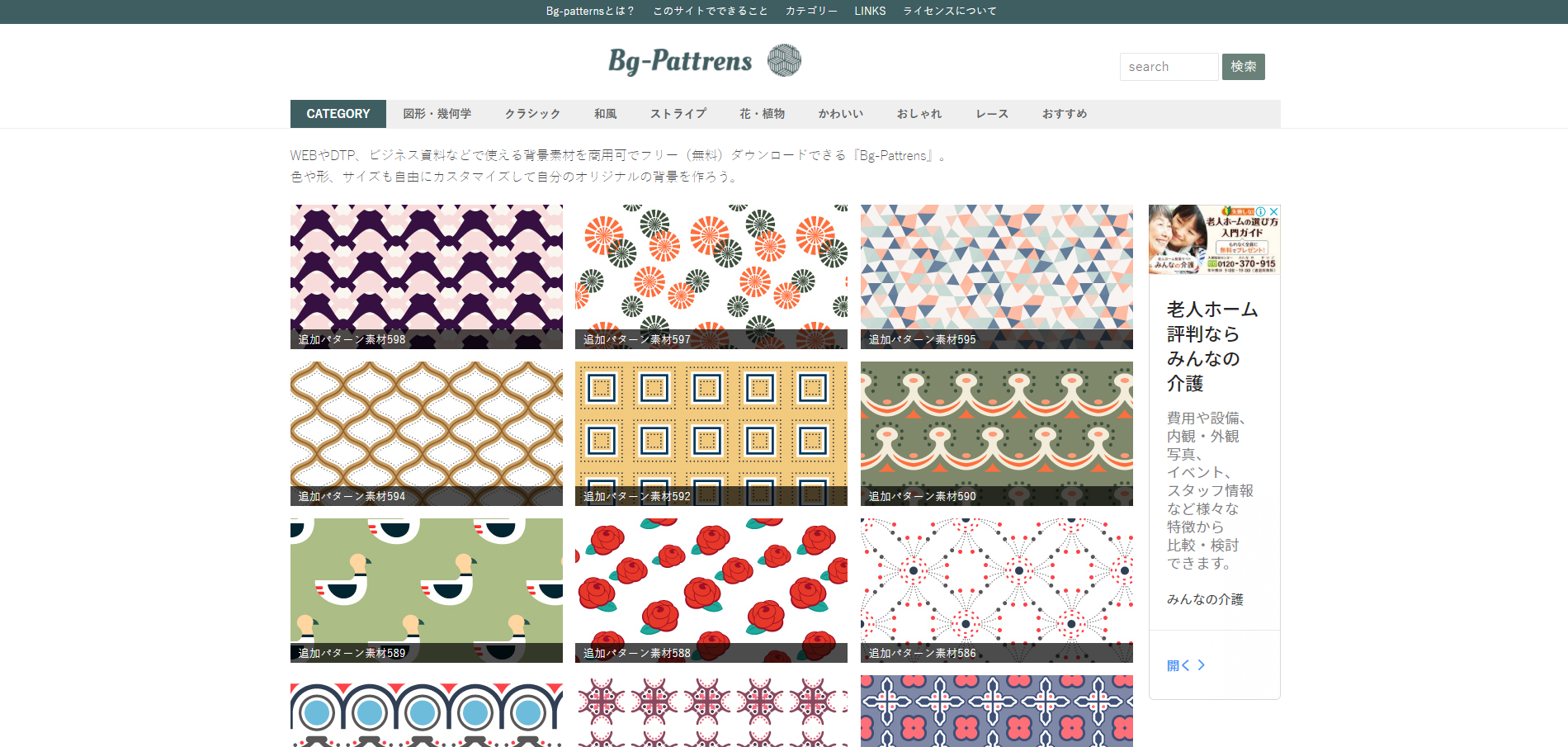Click the ad headline 老人ホーム評判ならみんなの介護

click(x=1212, y=347)
